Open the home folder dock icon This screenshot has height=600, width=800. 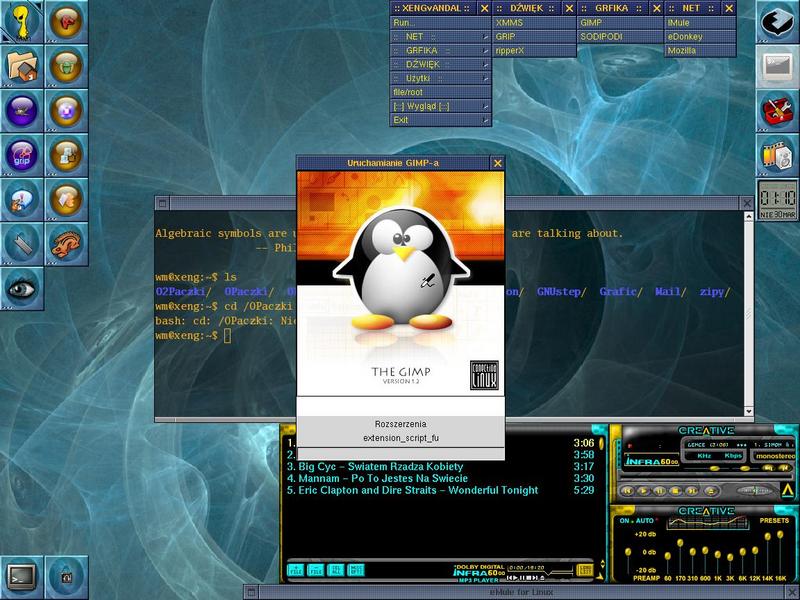pos(22,66)
